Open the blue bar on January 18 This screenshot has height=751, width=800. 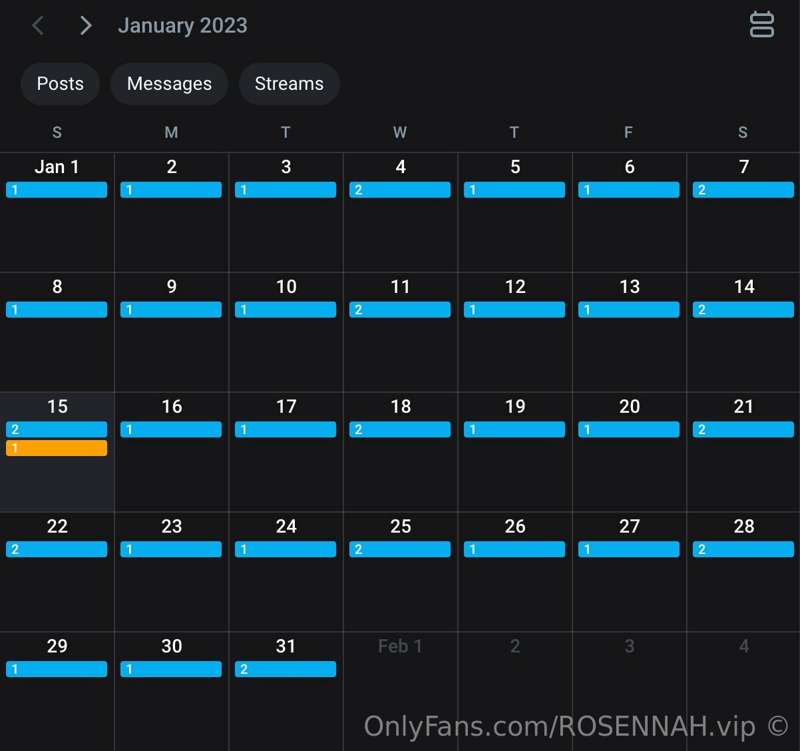pos(400,430)
